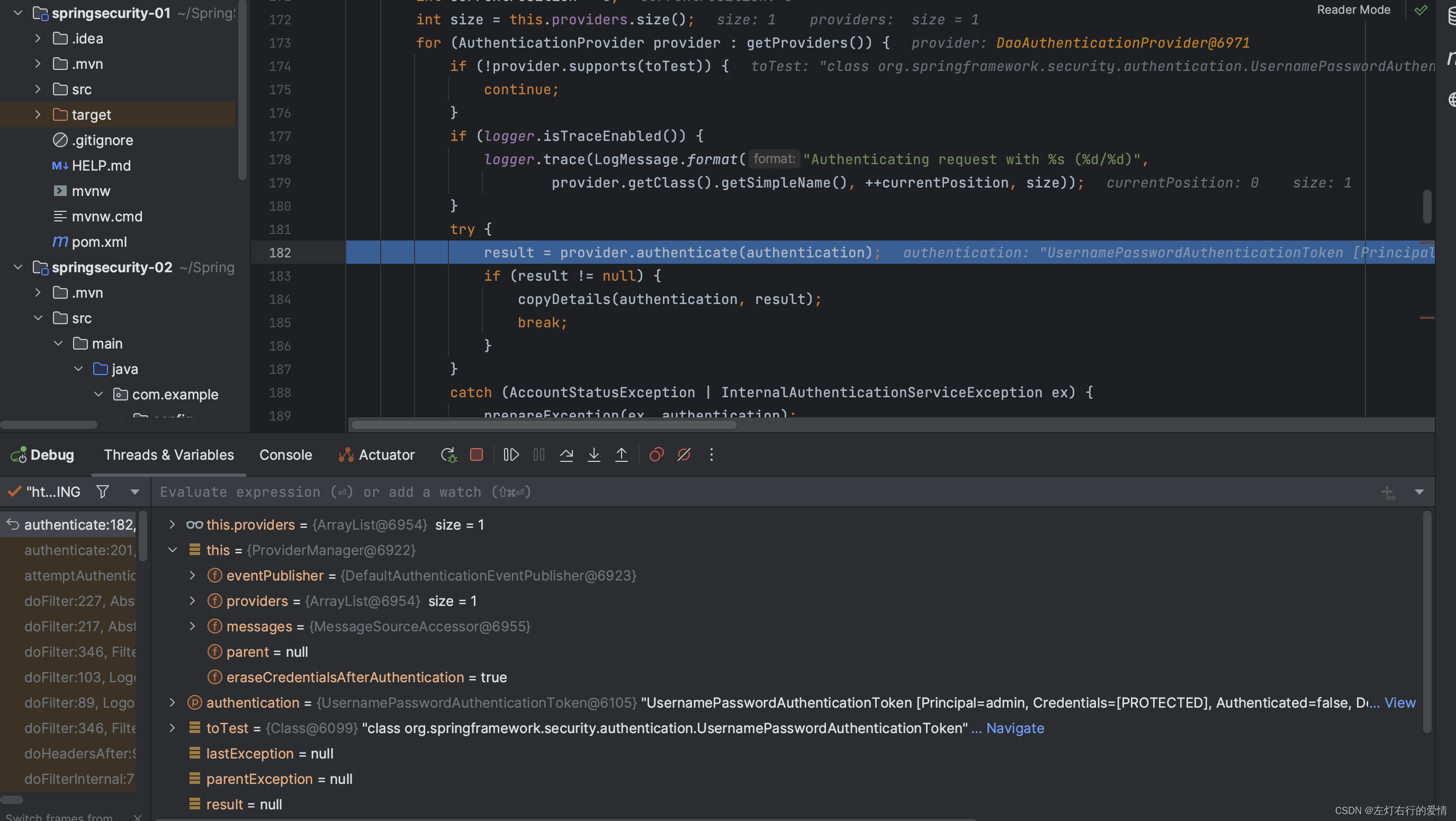Stop the debug session
The width and height of the screenshot is (1456, 821).
pyautogui.click(x=477, y=454)
